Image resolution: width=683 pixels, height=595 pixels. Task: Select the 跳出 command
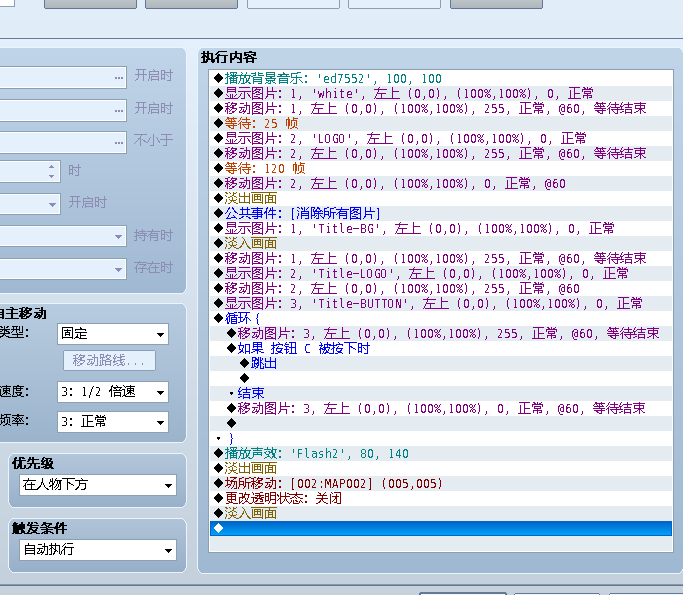(x=441, y=363)
